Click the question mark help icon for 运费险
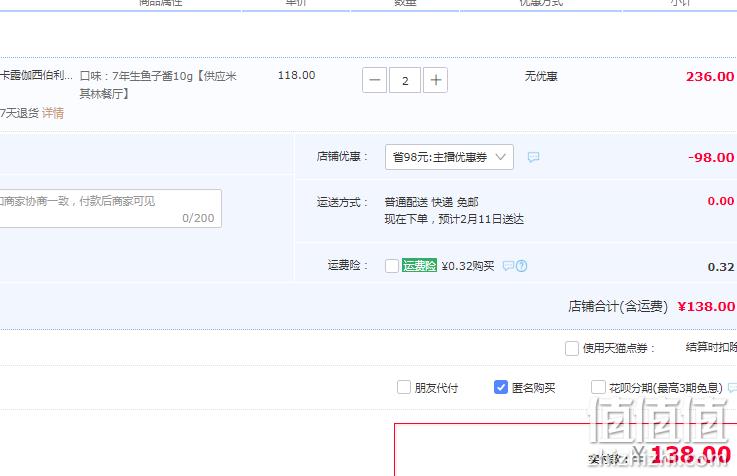This screenshot has width=737, height=476. 521,266
